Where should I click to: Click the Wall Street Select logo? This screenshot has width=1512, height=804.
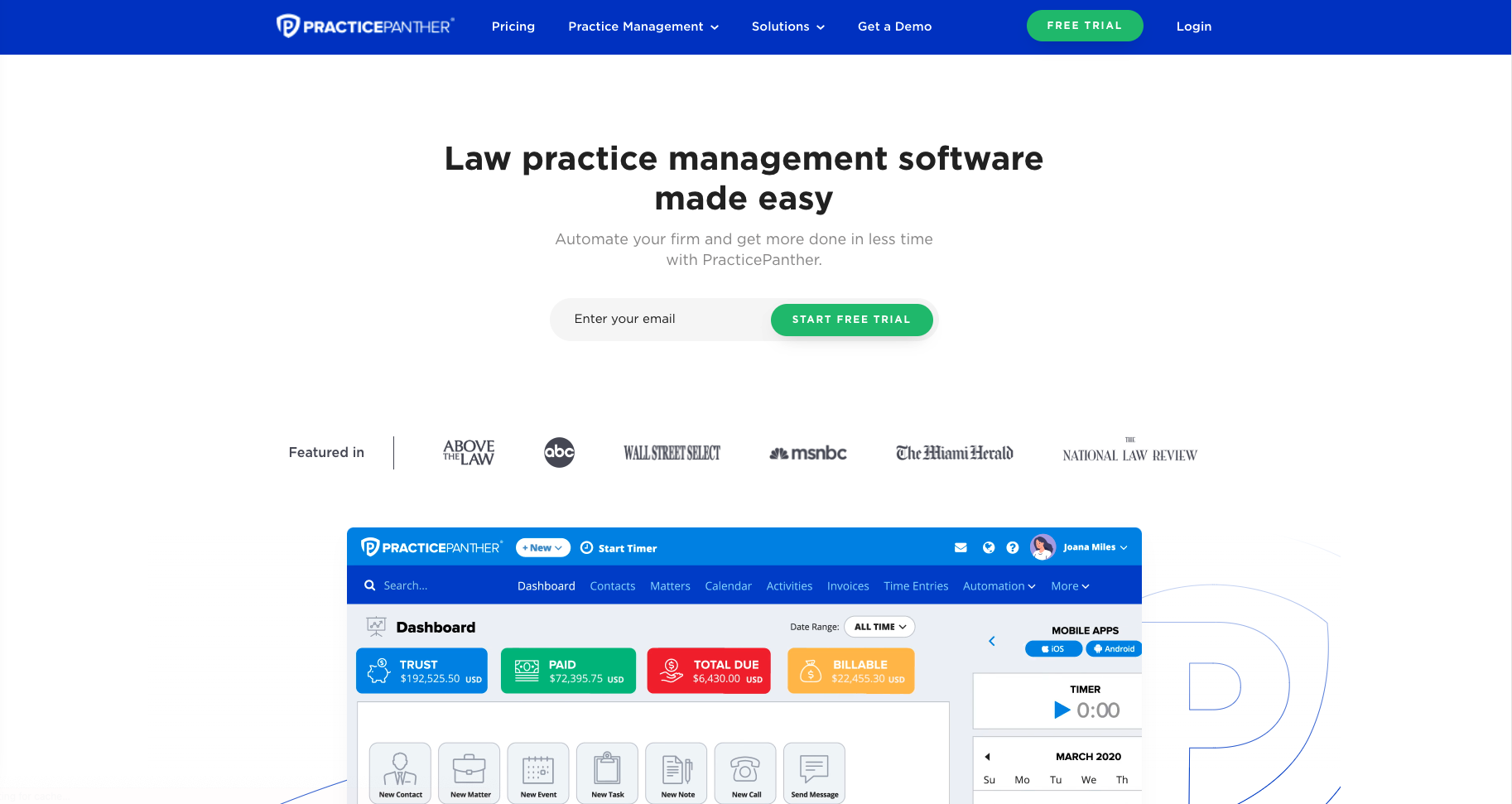point(672,453)
